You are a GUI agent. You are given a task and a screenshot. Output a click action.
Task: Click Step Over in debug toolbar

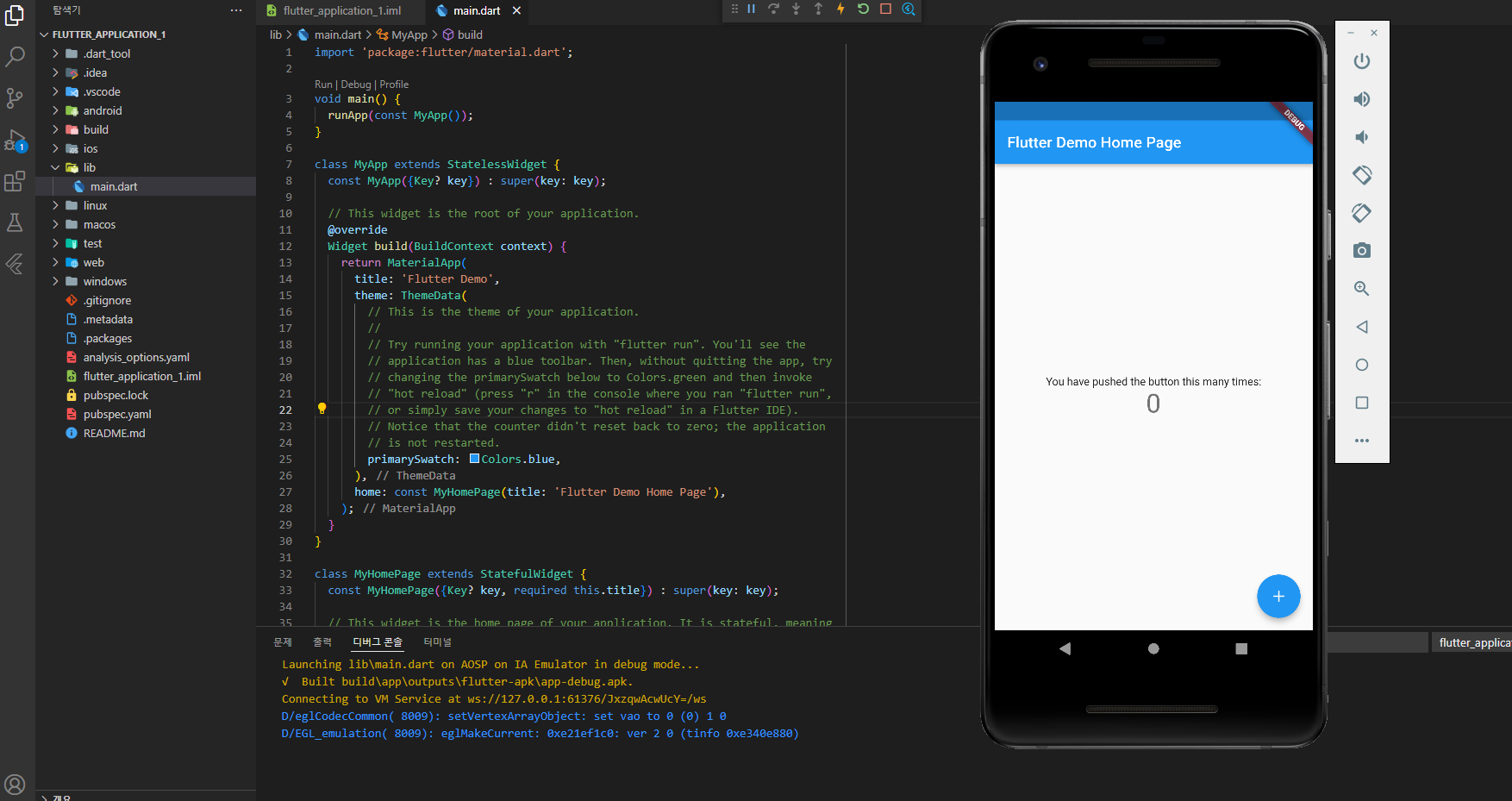[x=773, y=9]
